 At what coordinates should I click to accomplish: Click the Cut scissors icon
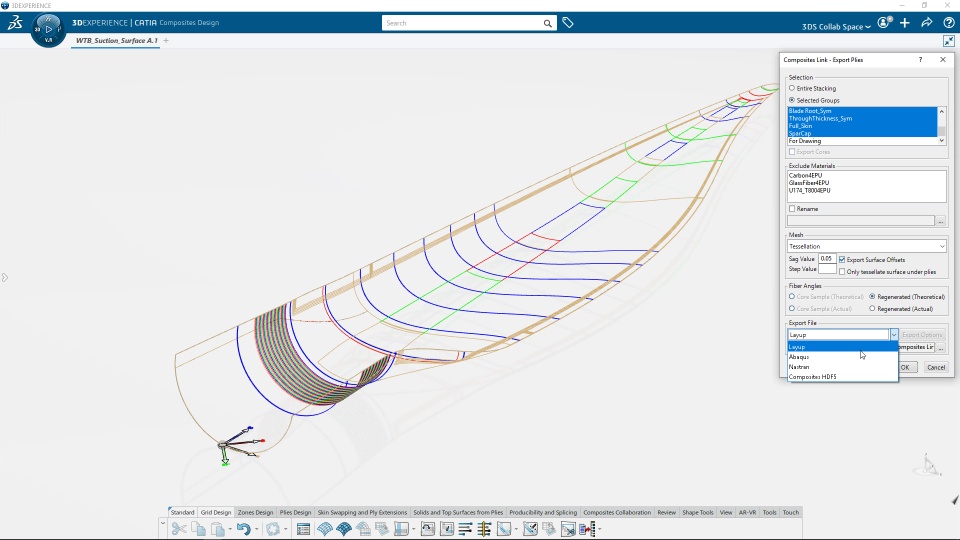[179, 528]
